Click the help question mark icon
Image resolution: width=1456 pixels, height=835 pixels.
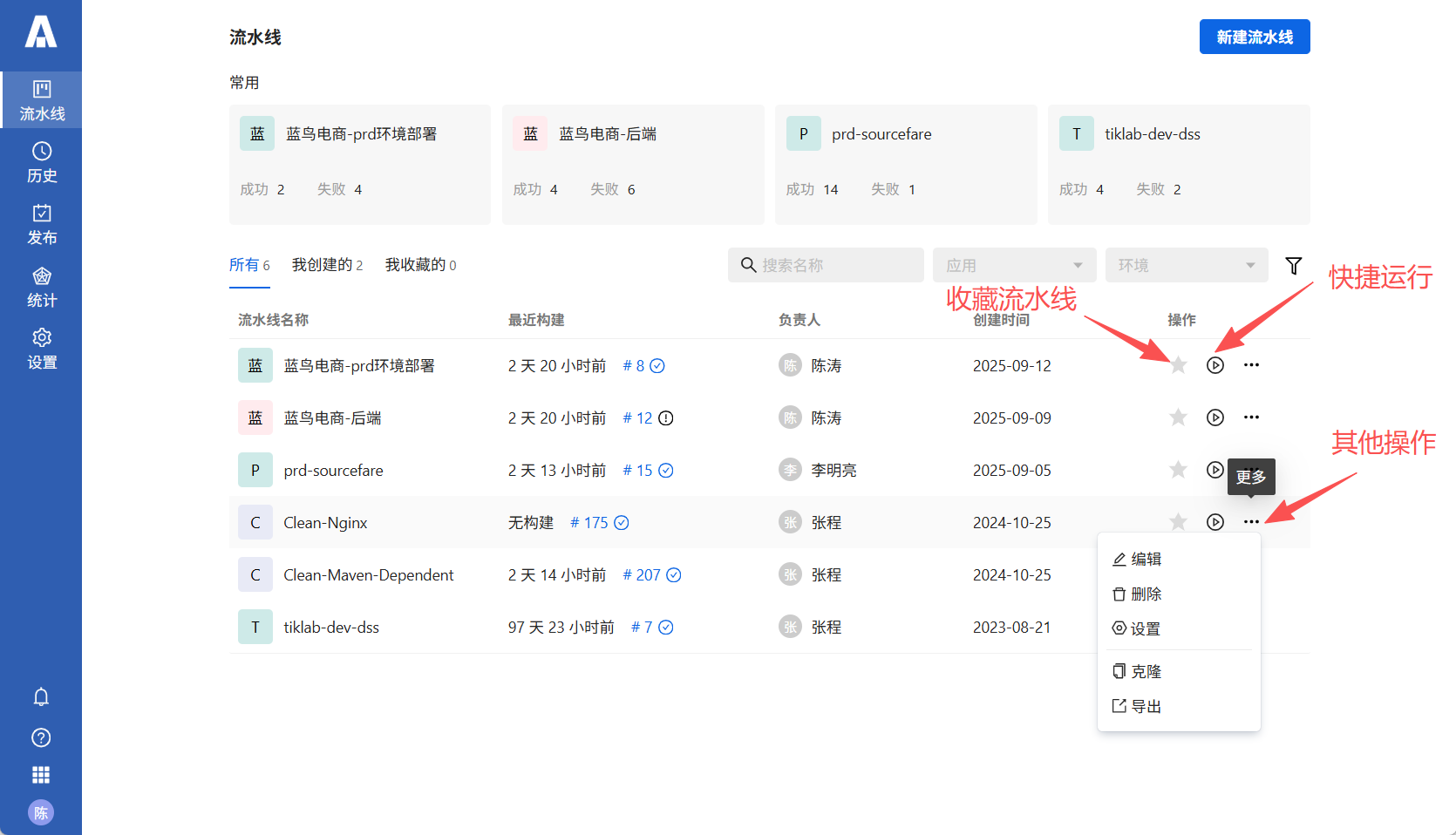click(41, 737)
